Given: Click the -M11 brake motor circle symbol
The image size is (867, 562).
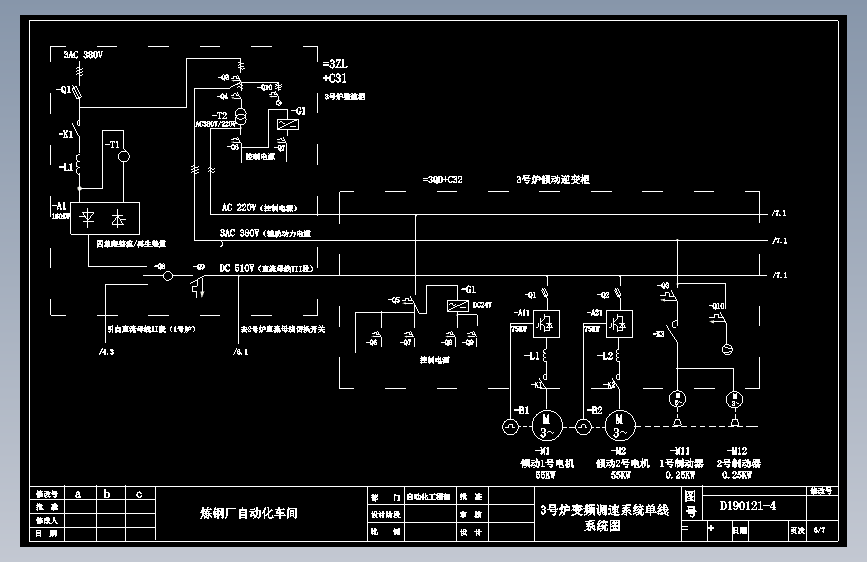Looking at the screenshot, I should 677,398.
